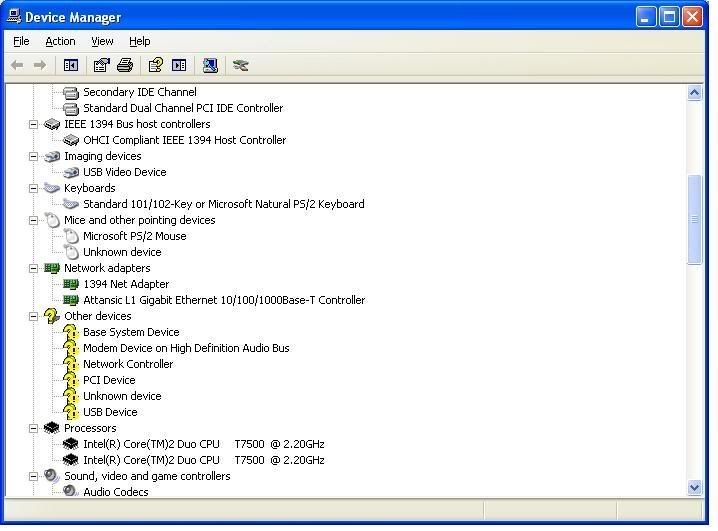The image size is (718, 531).
Task: Click the scrollbar up arrow
Action: click(x=694, y=93)
